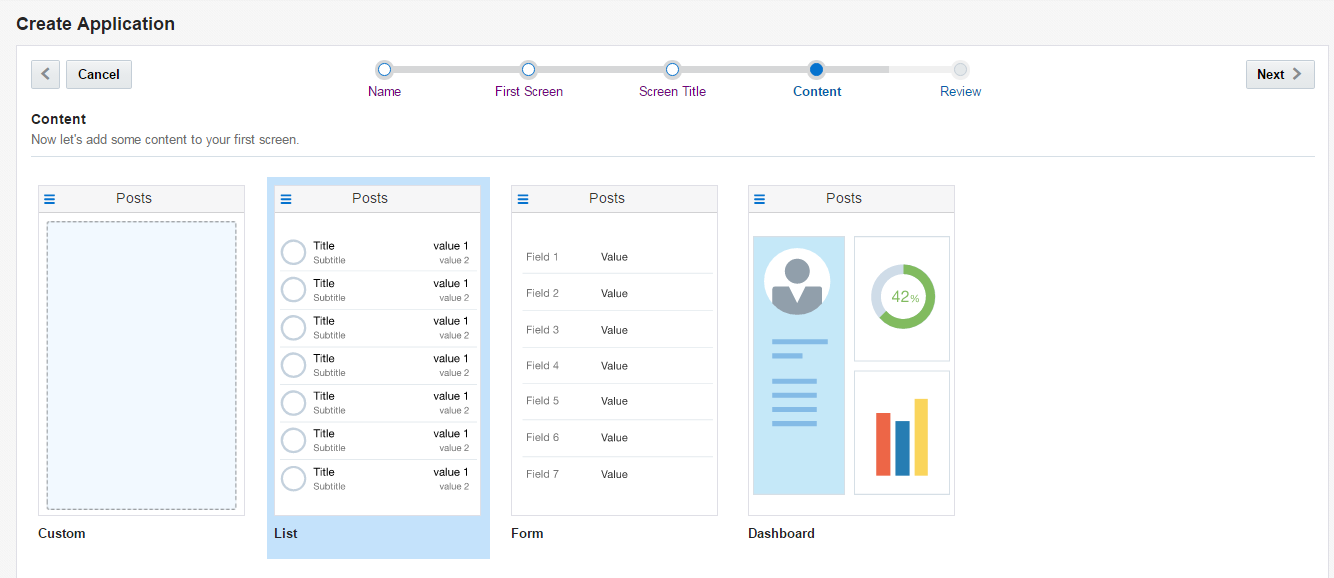
Task: Choose the Custom content template thumbnail
Action: (x=141, y=350)
